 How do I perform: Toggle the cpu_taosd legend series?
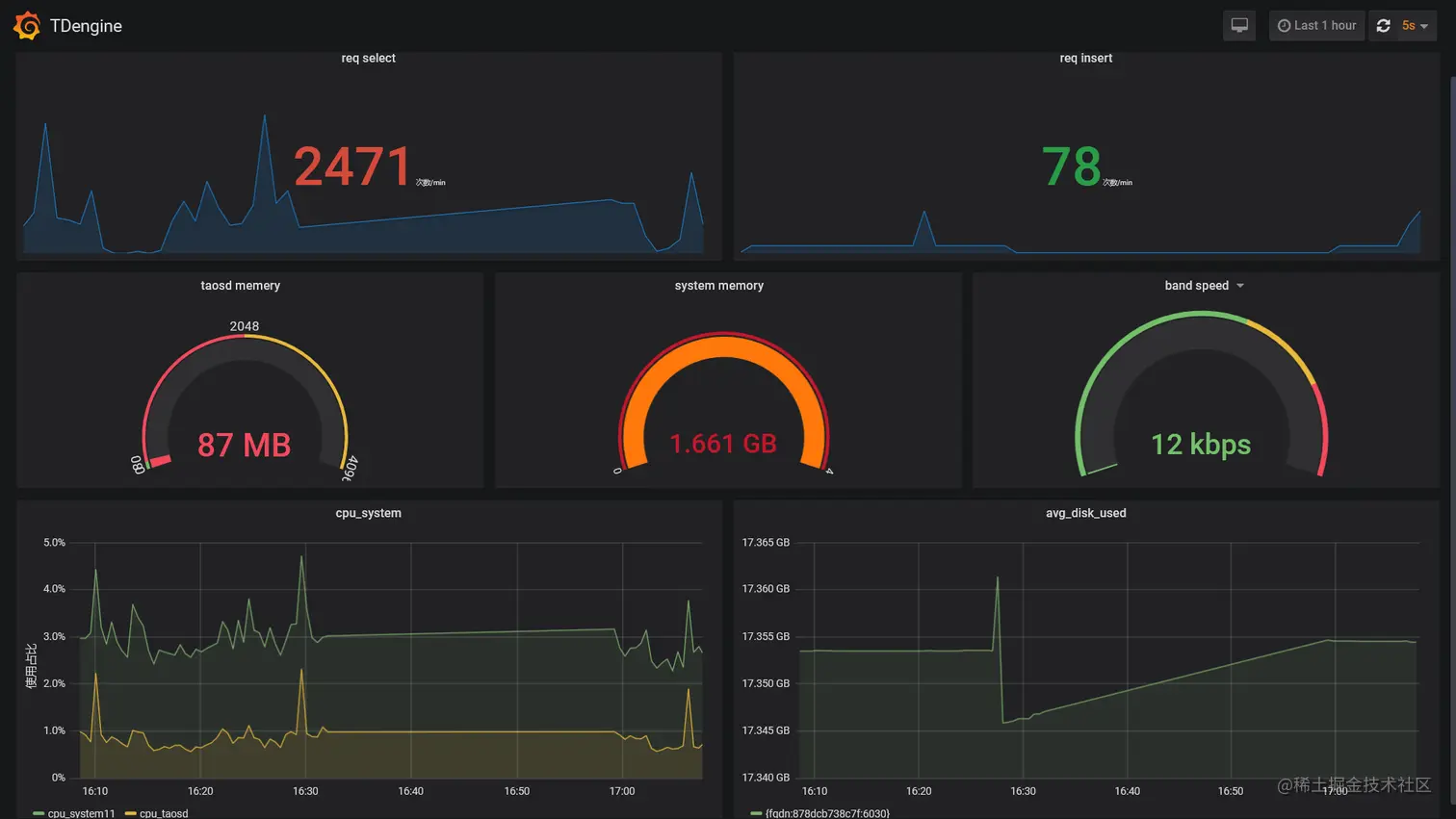pyautogui.click(x=157, y=813)
